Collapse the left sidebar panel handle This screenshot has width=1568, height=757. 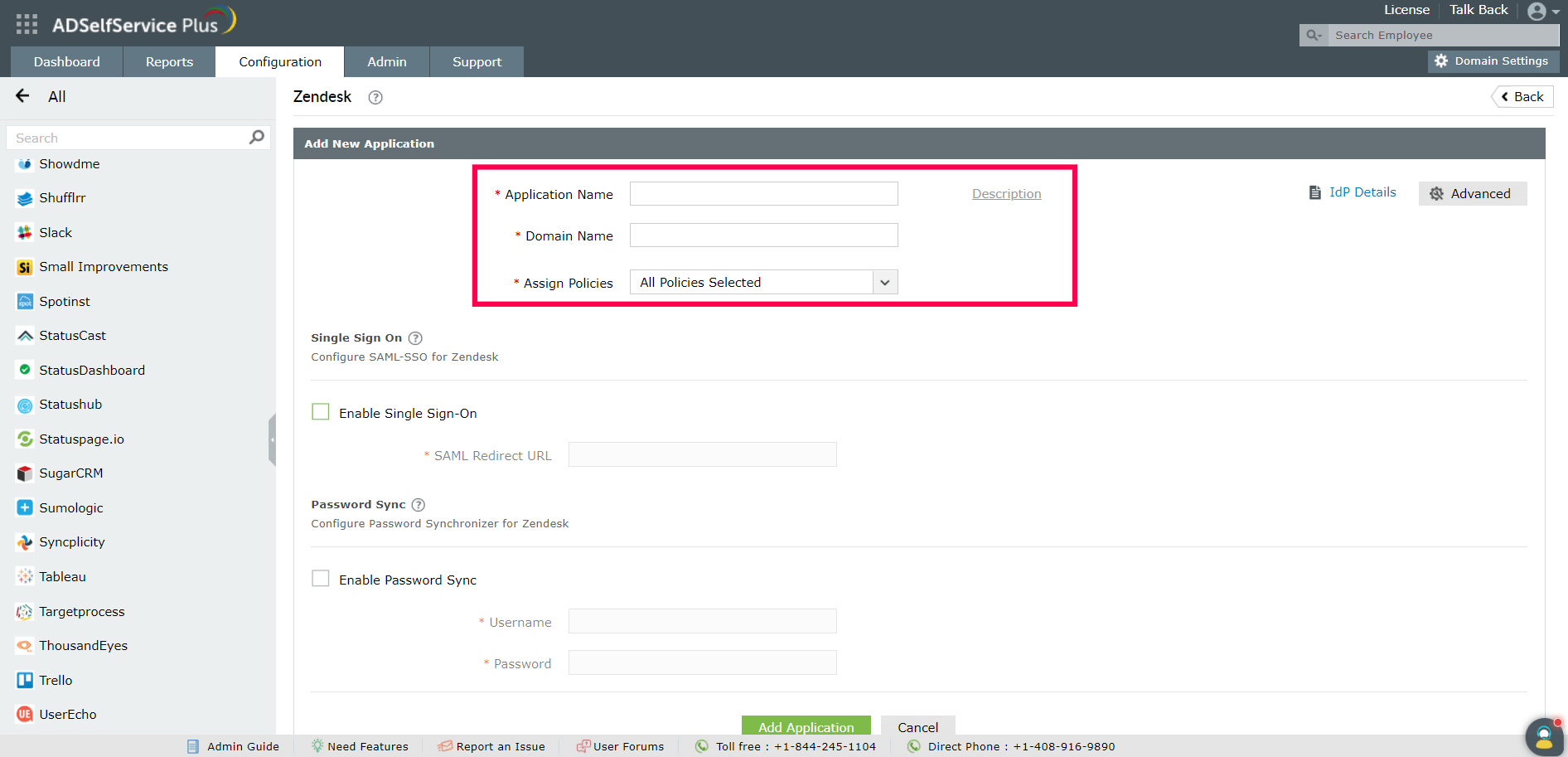click(272, 440)
